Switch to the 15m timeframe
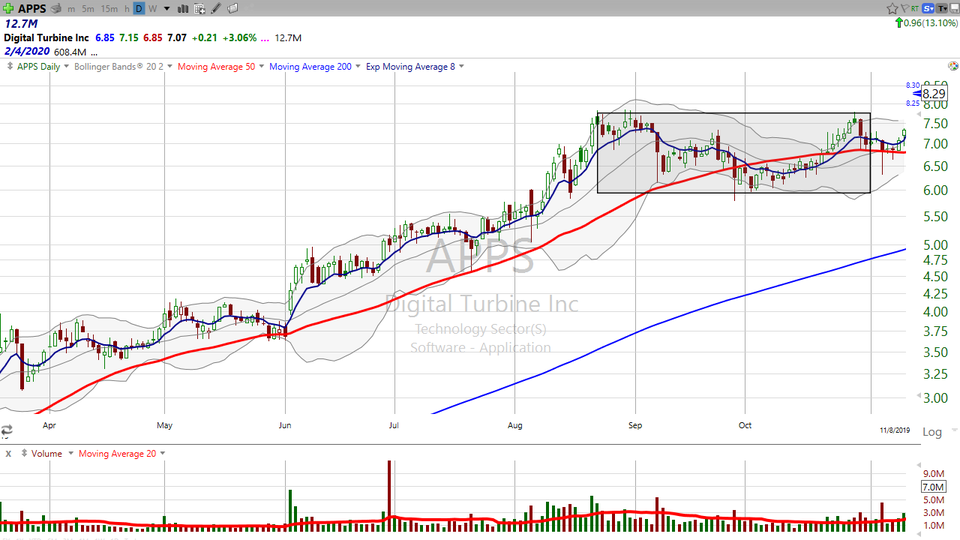The image size is (960, 540). (109, 9)
